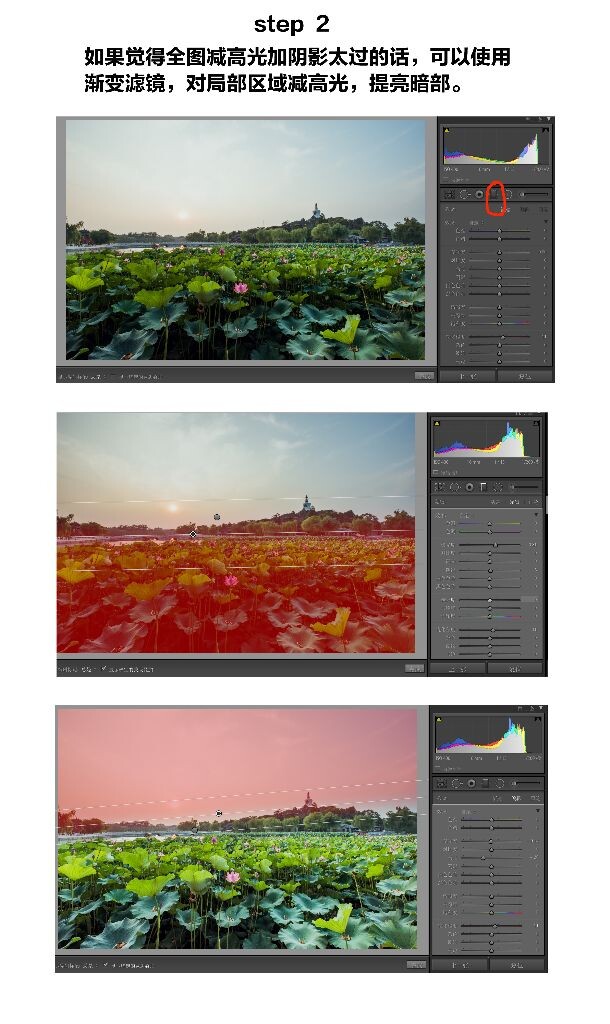Click the Close button in first screenshot
Viewport: 610px width, 1024px height.
tap(525, 376)
